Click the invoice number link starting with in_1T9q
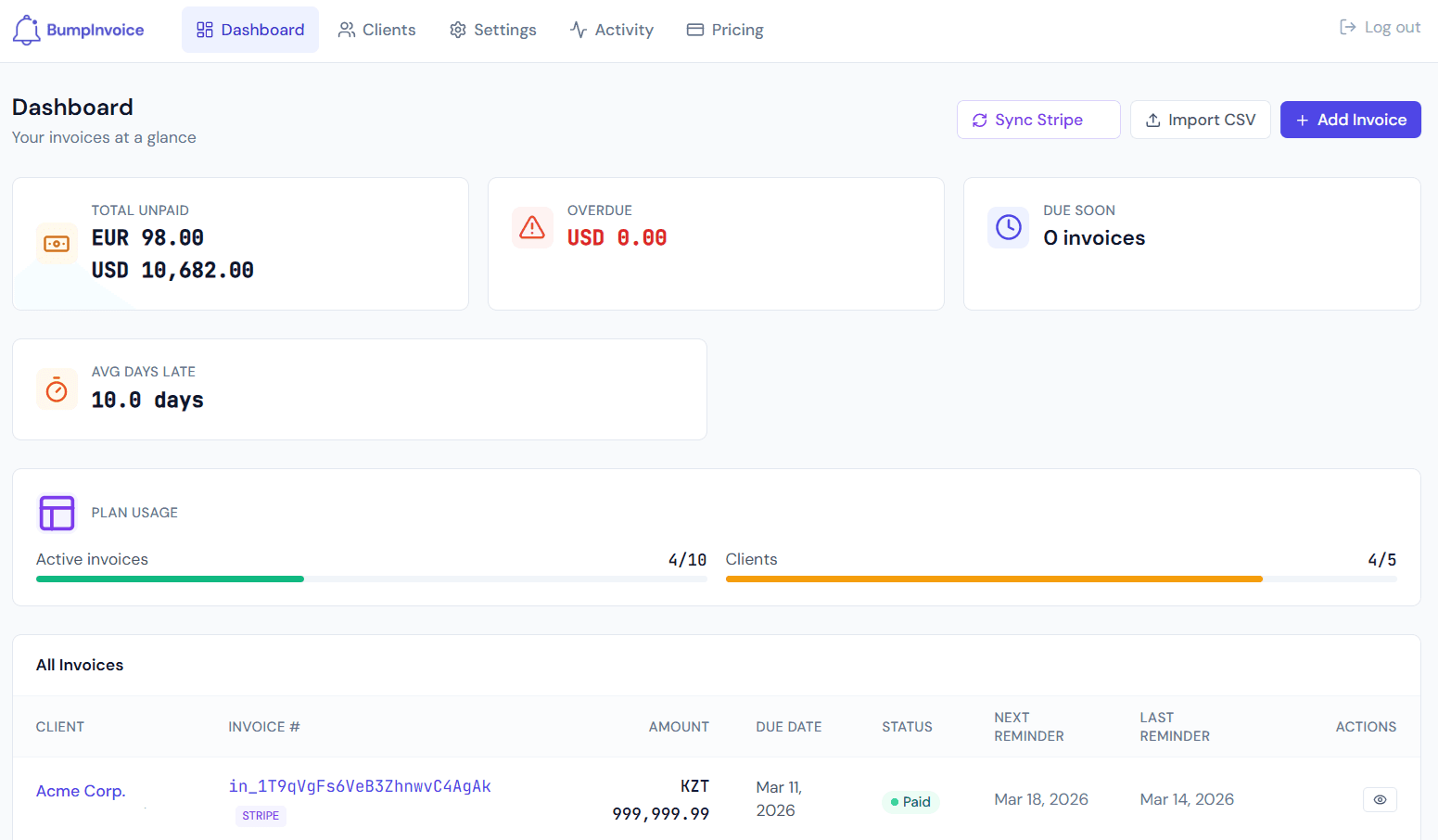This screenshot has height=840, width=1438. (360, 785)
